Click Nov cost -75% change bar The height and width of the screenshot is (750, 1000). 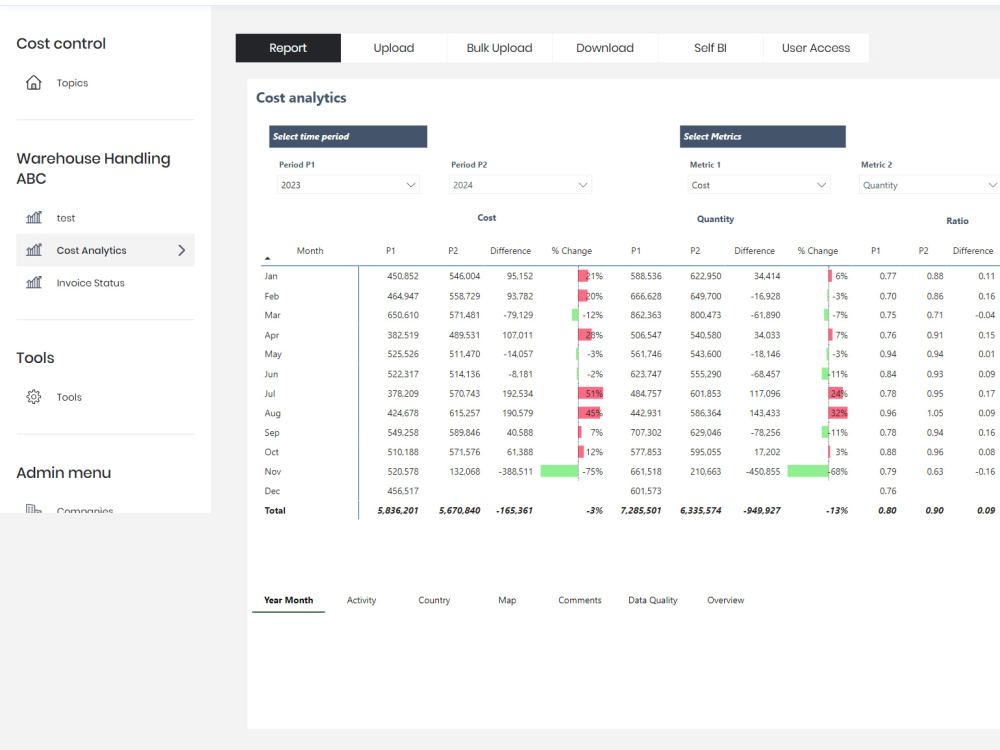[559, 471]
